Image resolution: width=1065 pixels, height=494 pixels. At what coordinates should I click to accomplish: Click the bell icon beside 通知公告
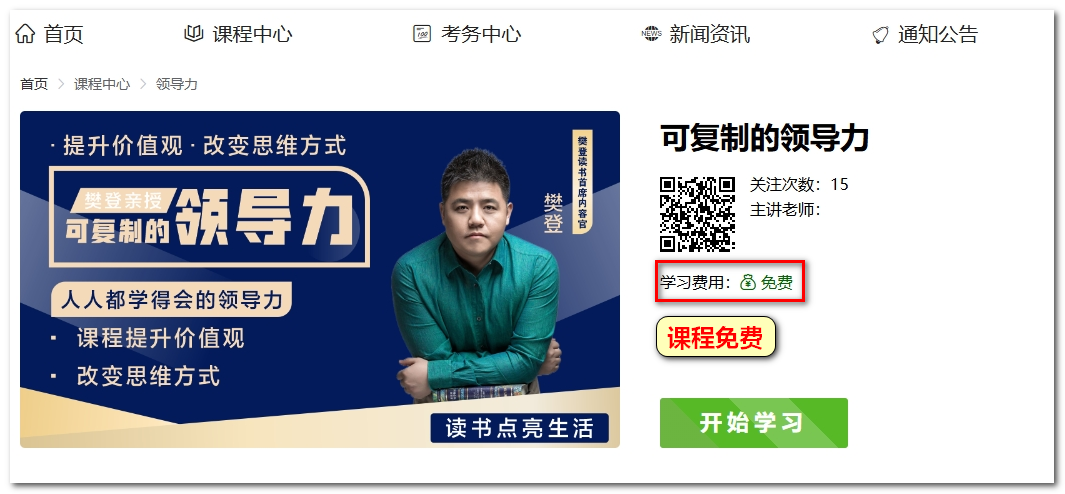[x=880, y=34]
